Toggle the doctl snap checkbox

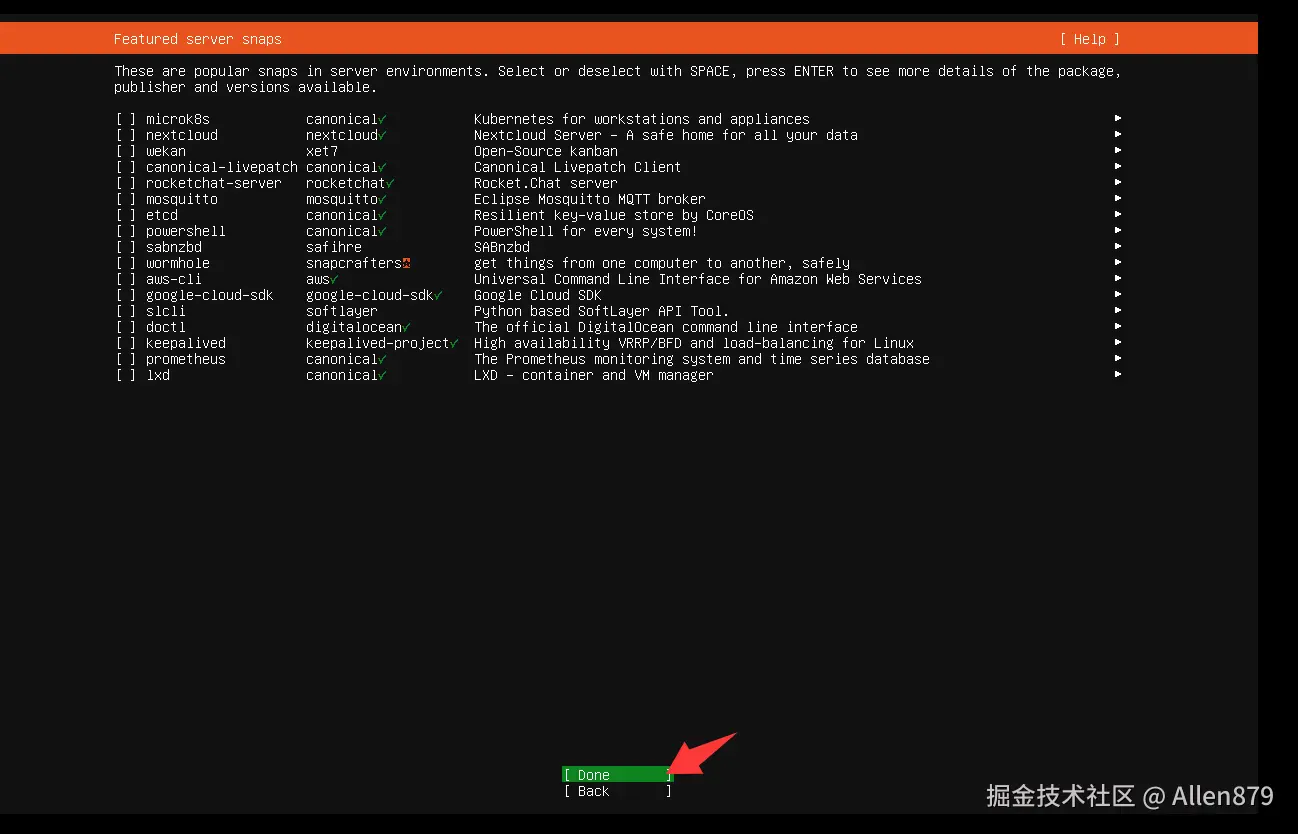pos(126,327)
